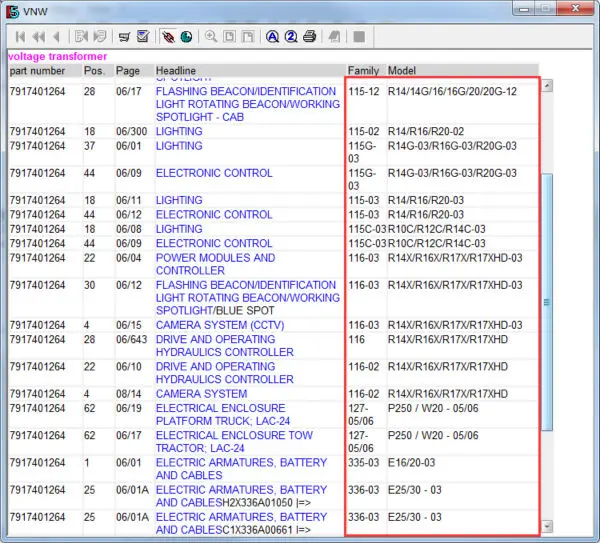Select page cell '08/14'
600x543 pixels.
(129, 394)
